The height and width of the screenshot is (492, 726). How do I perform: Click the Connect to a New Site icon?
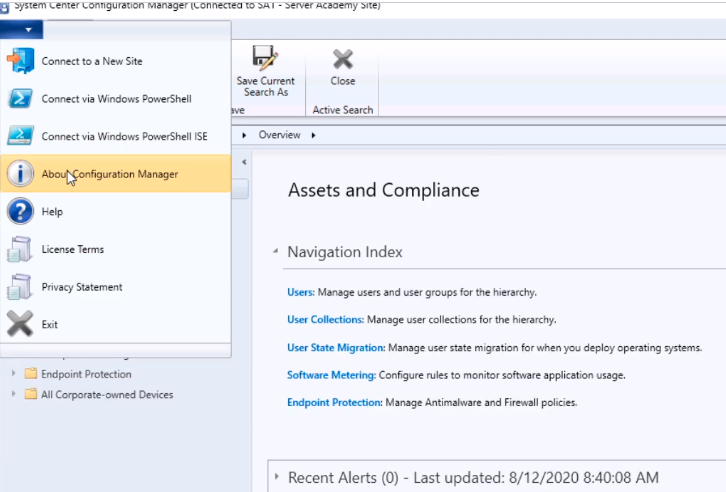20,61
